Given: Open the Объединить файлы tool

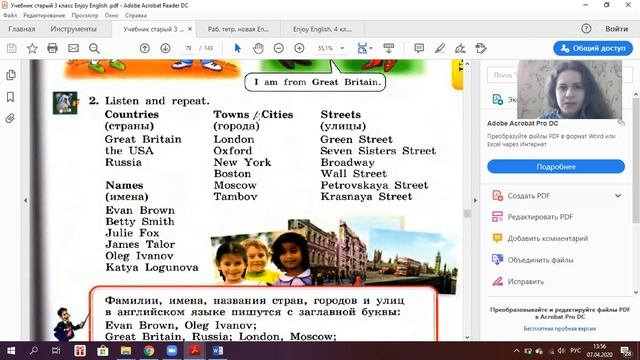Looking at the screenshot, I should tap(533, 260).
